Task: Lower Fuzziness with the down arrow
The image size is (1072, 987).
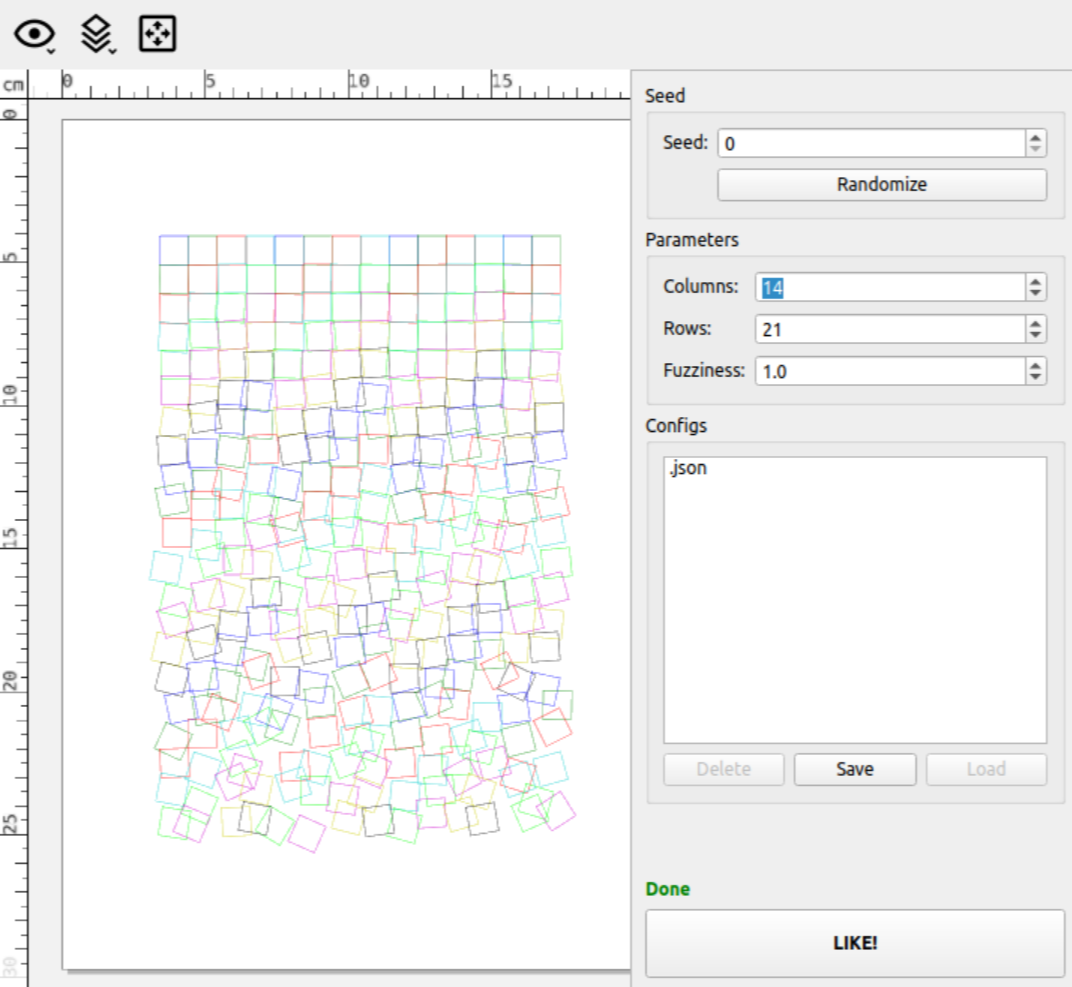Action: (x=1036, y=377)
